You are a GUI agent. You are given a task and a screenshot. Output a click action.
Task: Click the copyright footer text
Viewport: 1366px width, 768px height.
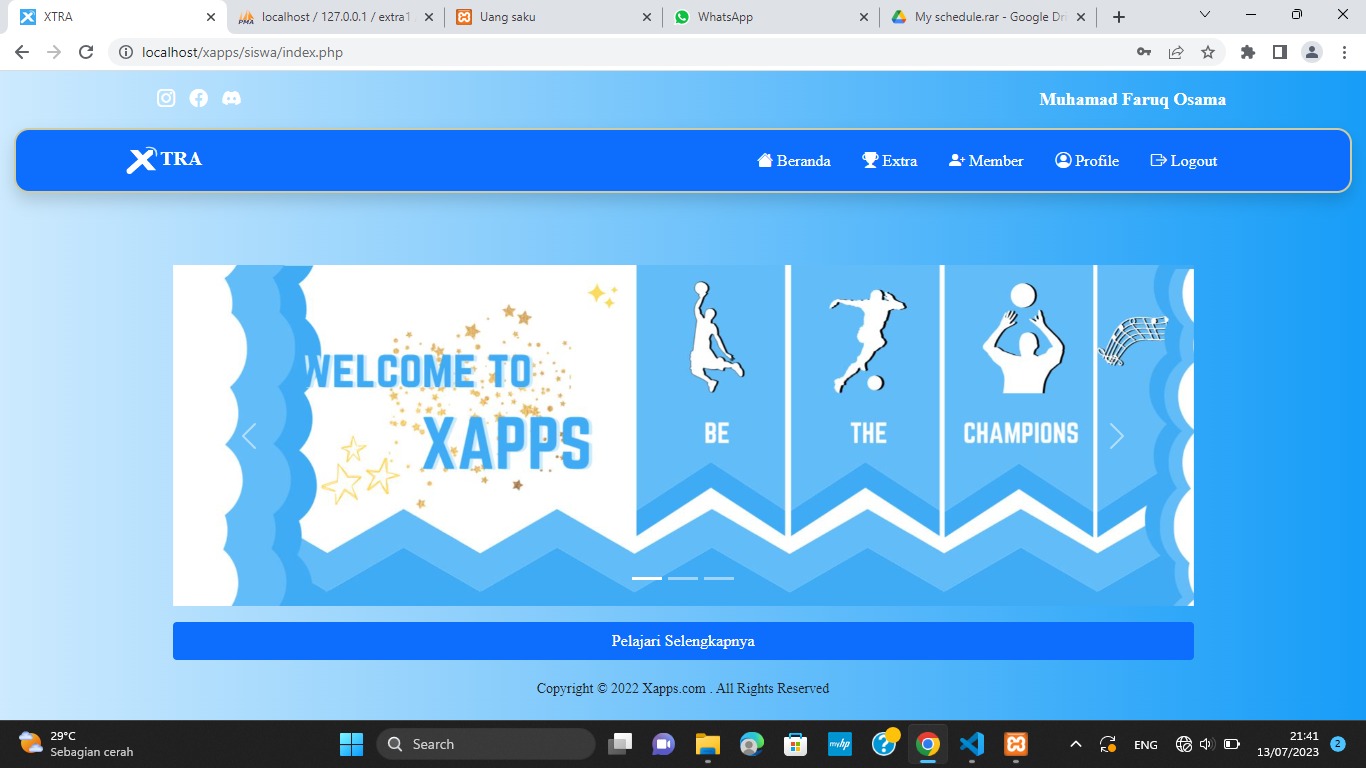[683, 688]
